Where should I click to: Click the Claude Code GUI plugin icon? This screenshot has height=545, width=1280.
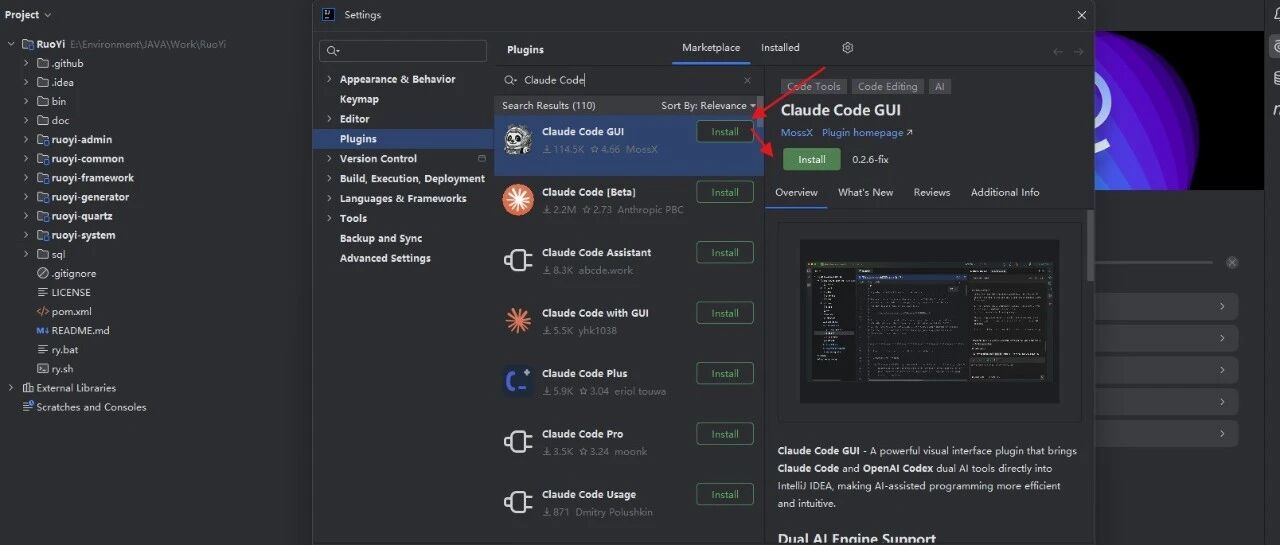[x=518, y=140]
